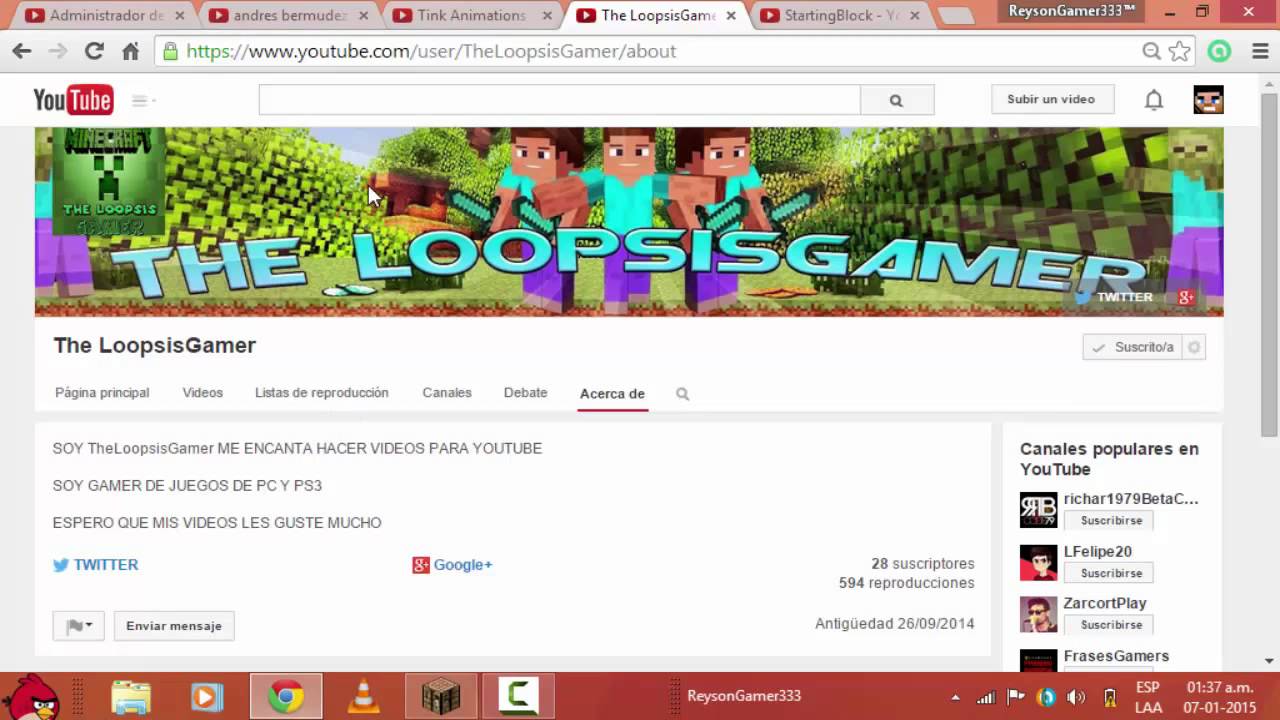Click the Subir un video button

click(x=1051, y=99)
